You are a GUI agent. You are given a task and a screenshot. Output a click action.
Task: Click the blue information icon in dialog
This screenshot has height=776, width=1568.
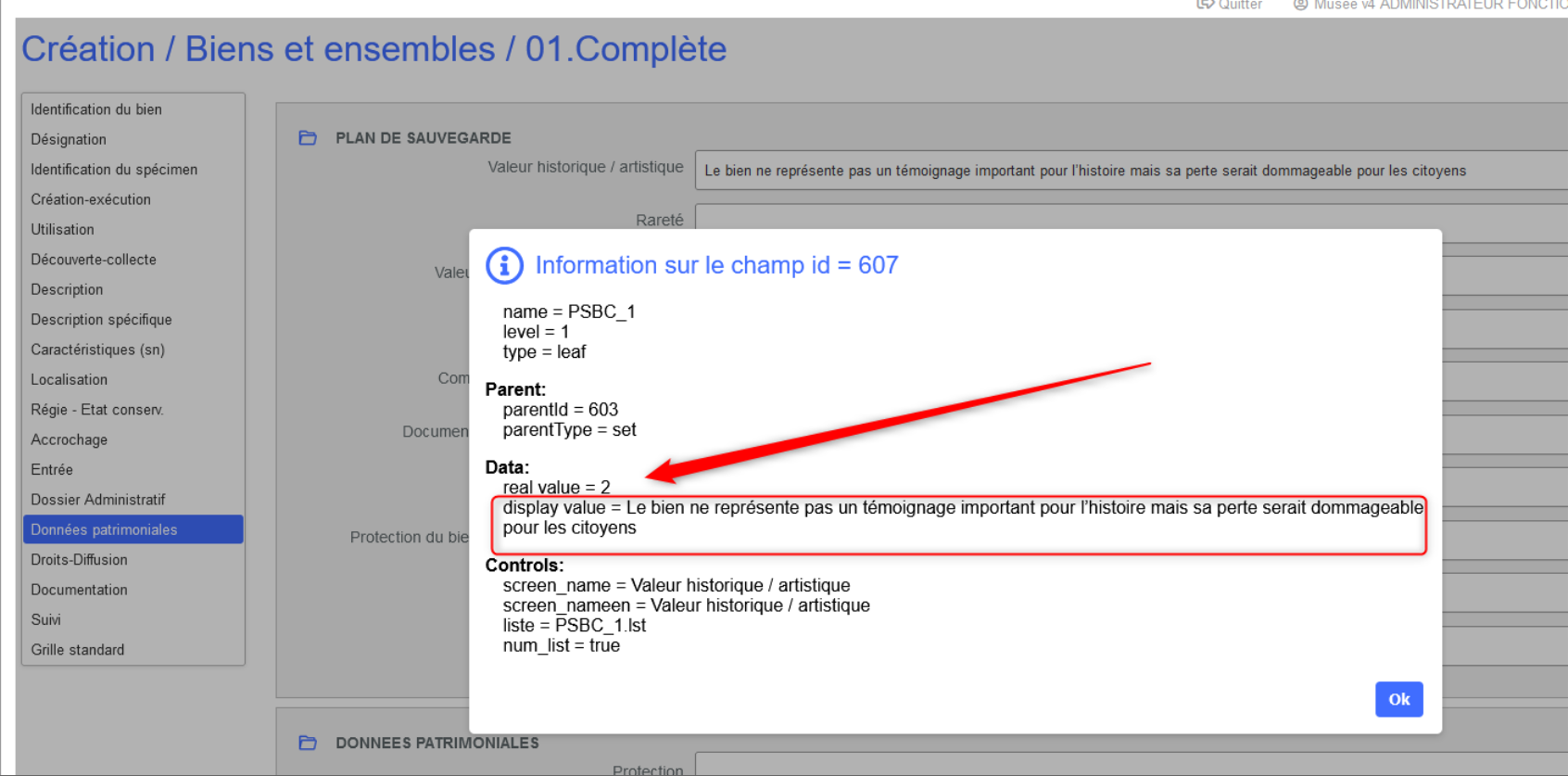(x=505, y=265)
